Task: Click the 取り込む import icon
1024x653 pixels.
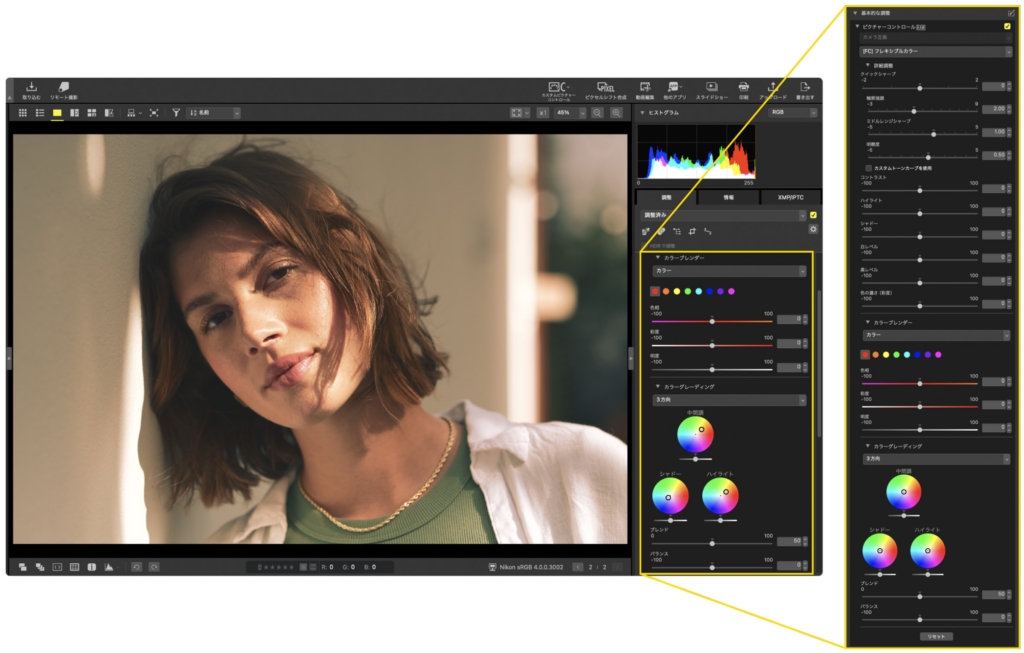Action: (x=31, y=89)
